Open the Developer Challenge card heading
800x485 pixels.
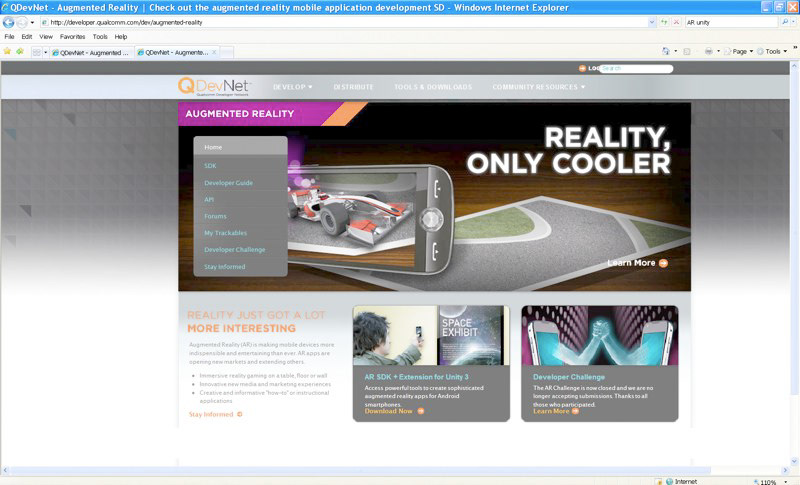click(569, 377)
